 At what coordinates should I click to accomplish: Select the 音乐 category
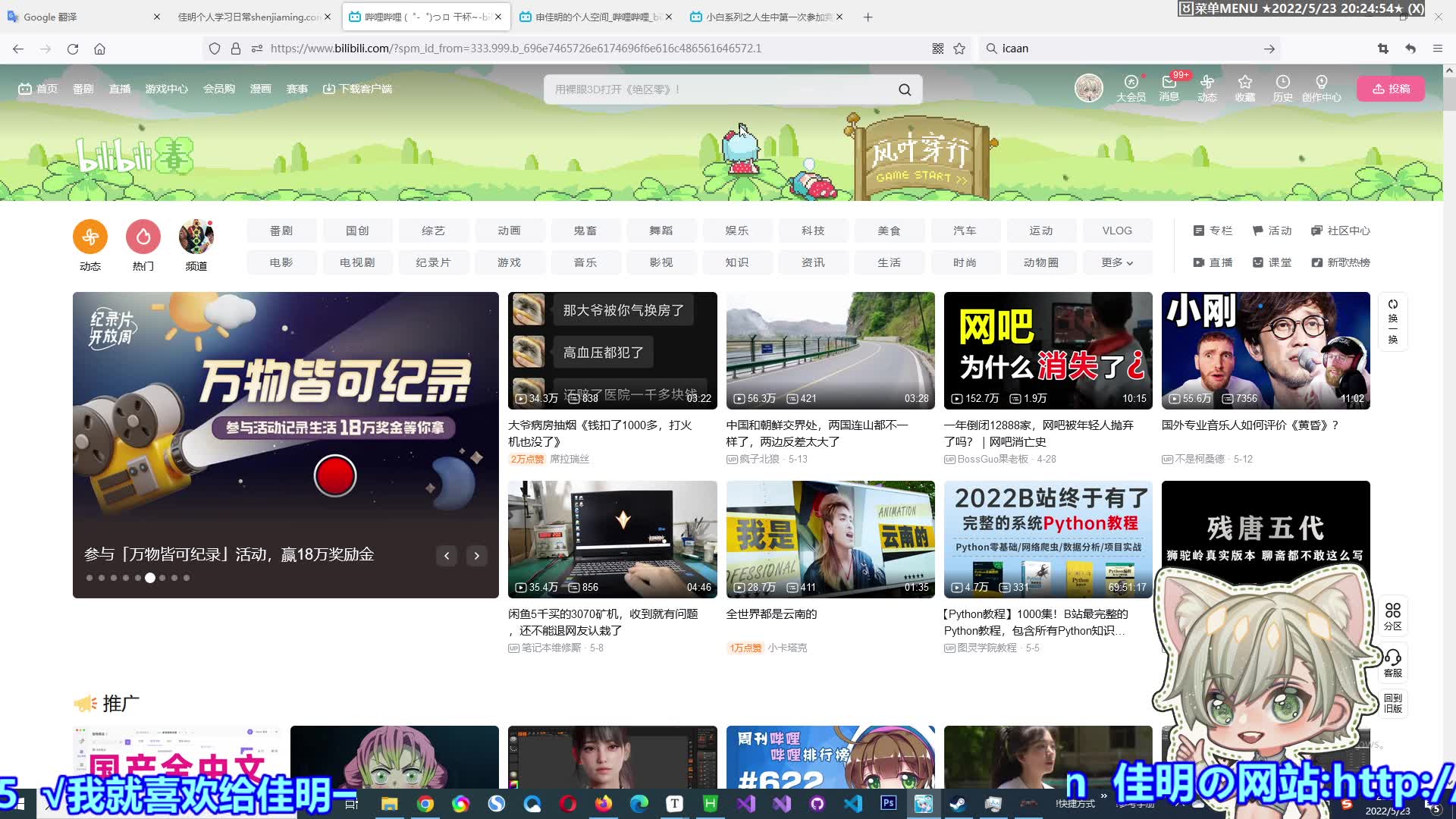[x=585, y=262]
